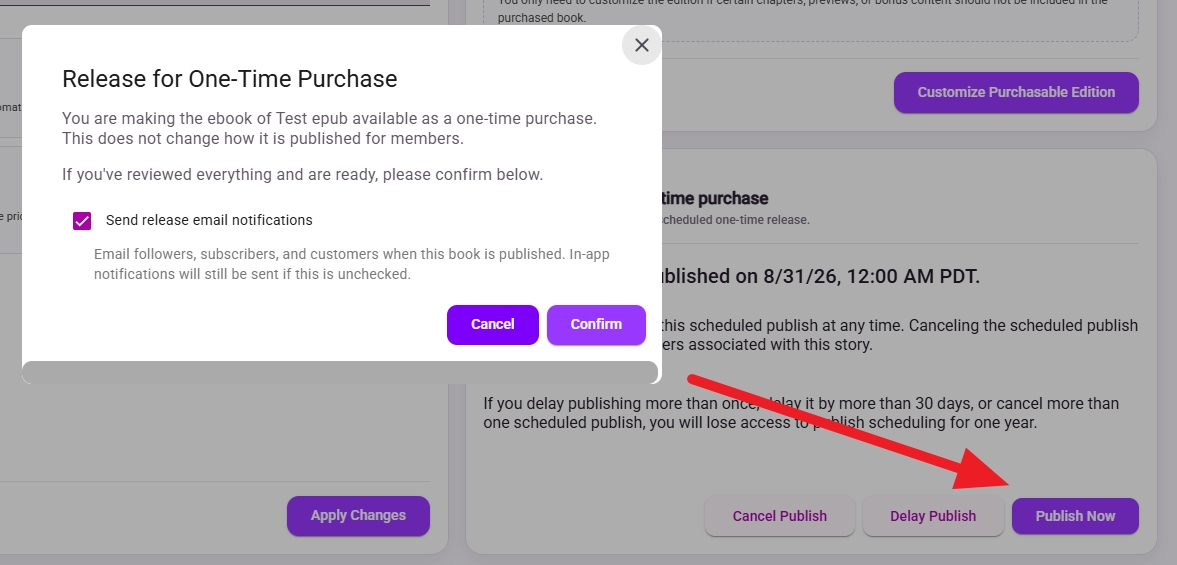Click the gray horizontal bar under the dialog

tap(340, 372)
